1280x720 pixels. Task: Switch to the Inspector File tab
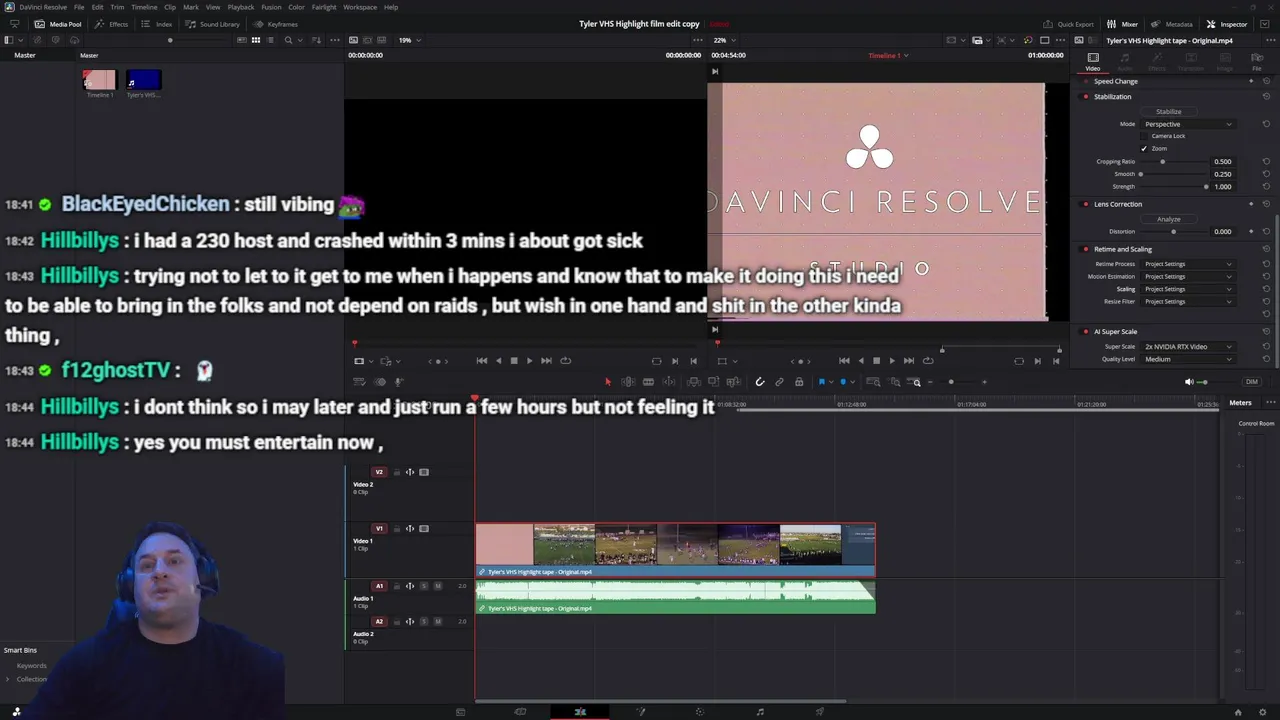[x=1257, y=62]
